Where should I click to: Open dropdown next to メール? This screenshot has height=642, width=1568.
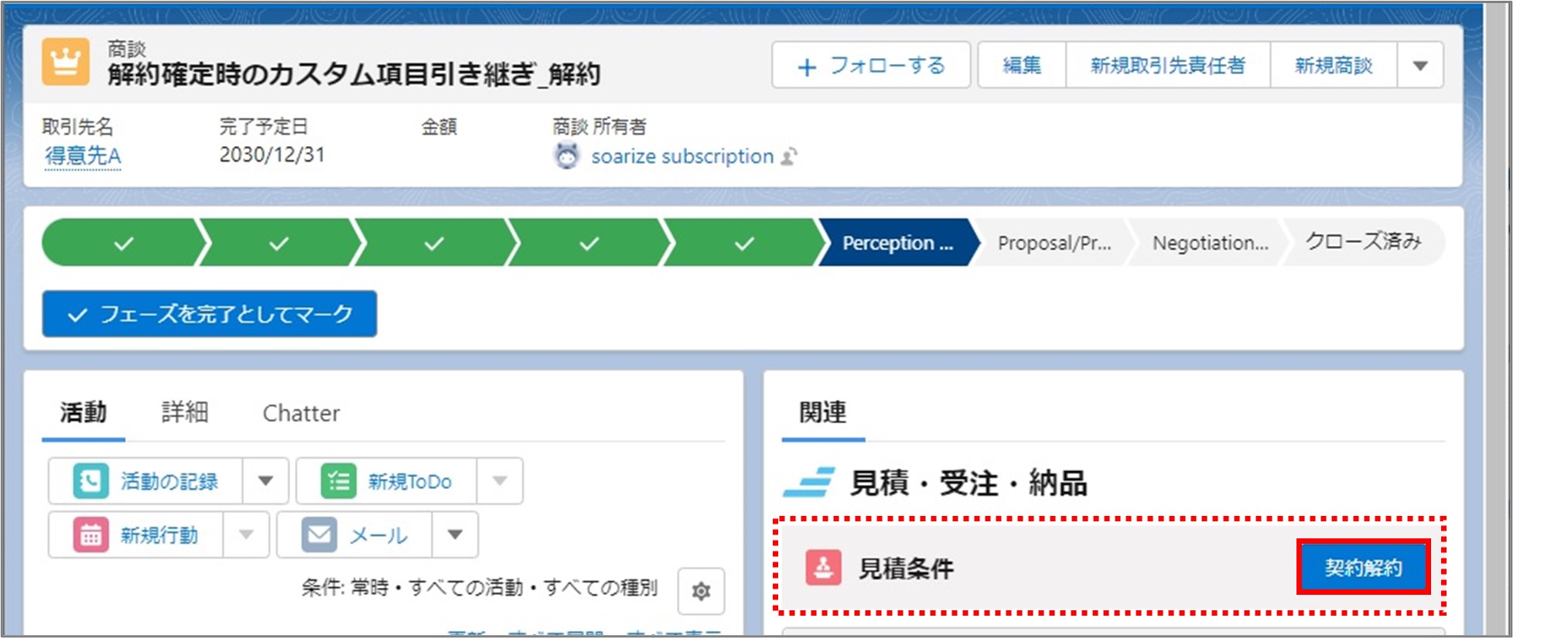455,534
